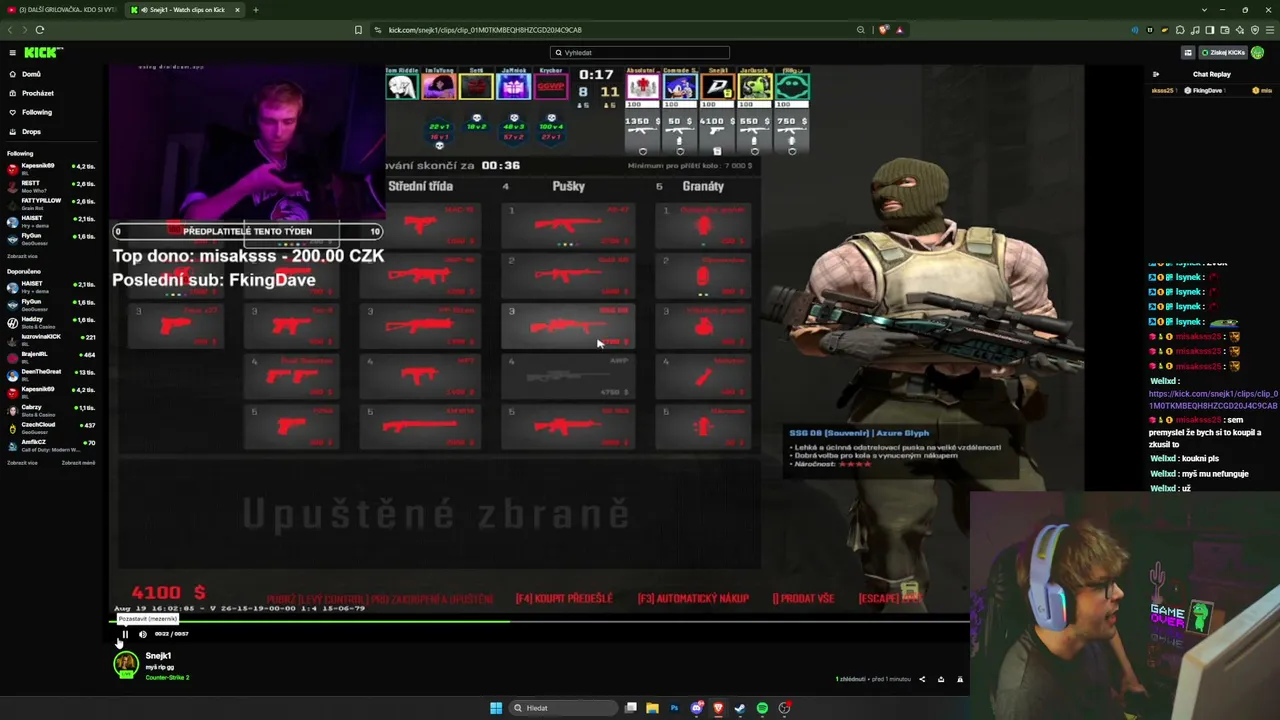Open the Brave wallet icon
This screenshot has height=720, width=1280.
click(x=1224, y=30)
